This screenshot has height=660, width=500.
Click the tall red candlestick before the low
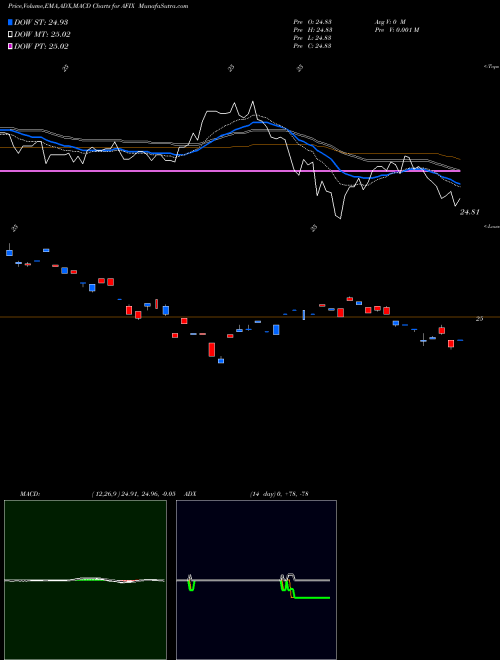tap(212, 349)
